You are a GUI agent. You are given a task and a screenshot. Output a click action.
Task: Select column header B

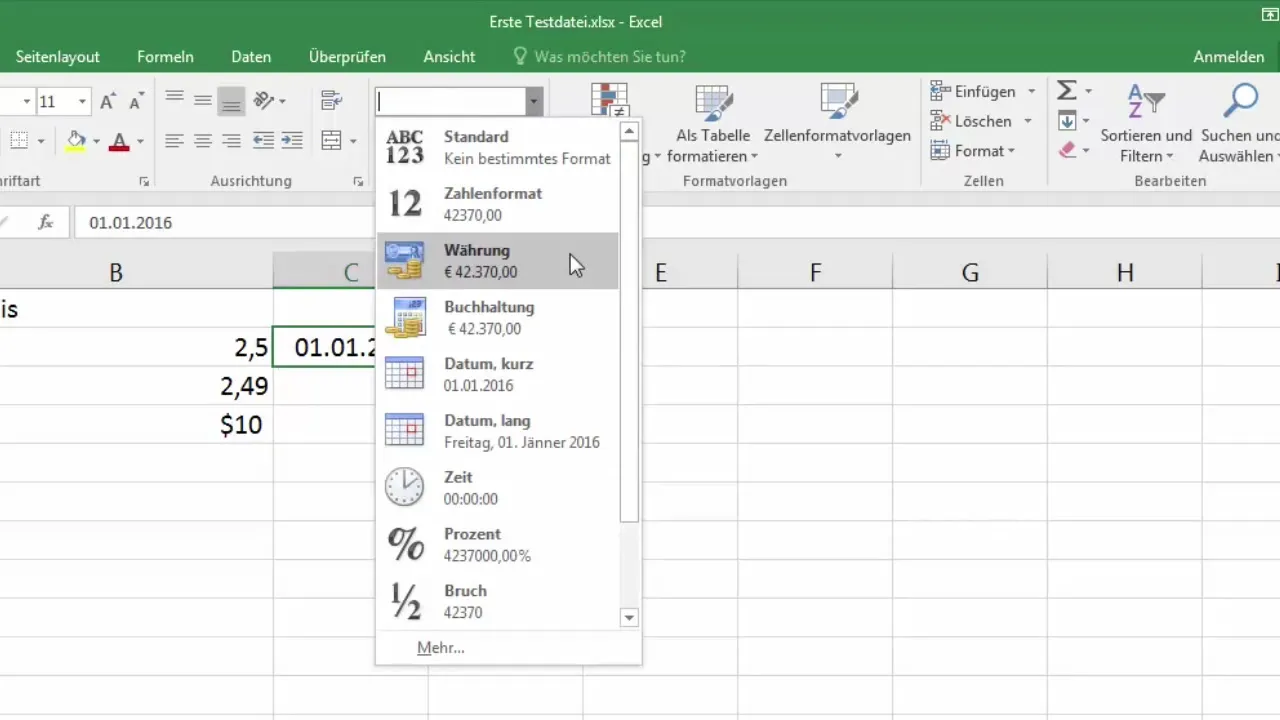[x=116, y=272]
